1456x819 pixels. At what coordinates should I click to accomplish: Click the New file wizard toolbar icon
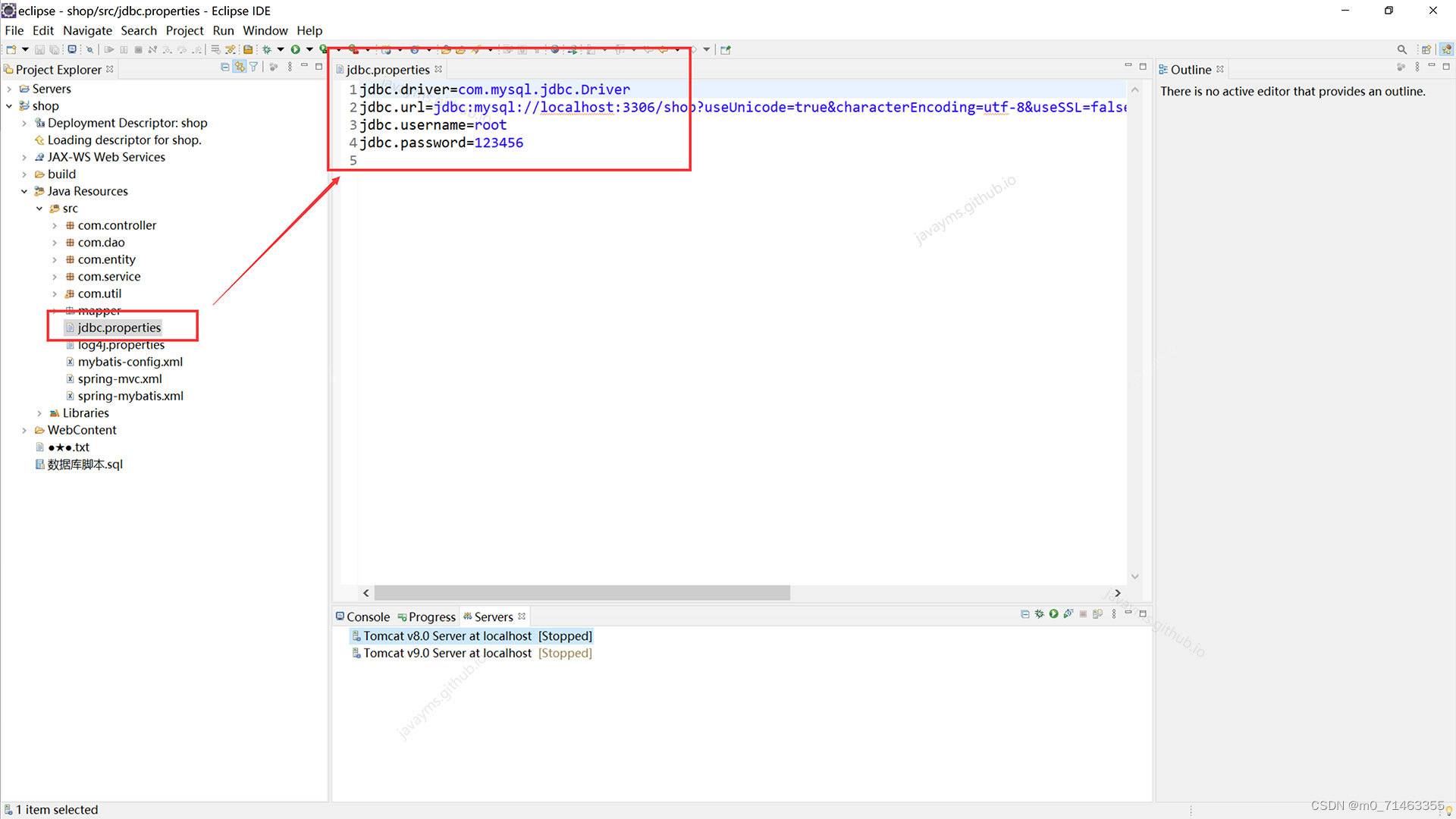[11, 49]
